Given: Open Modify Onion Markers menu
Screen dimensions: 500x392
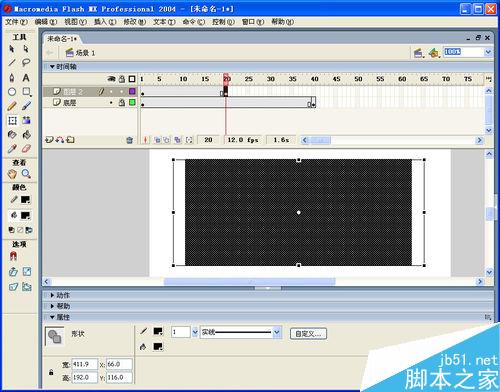Looking at the screenshot, I should coord(189,140).
